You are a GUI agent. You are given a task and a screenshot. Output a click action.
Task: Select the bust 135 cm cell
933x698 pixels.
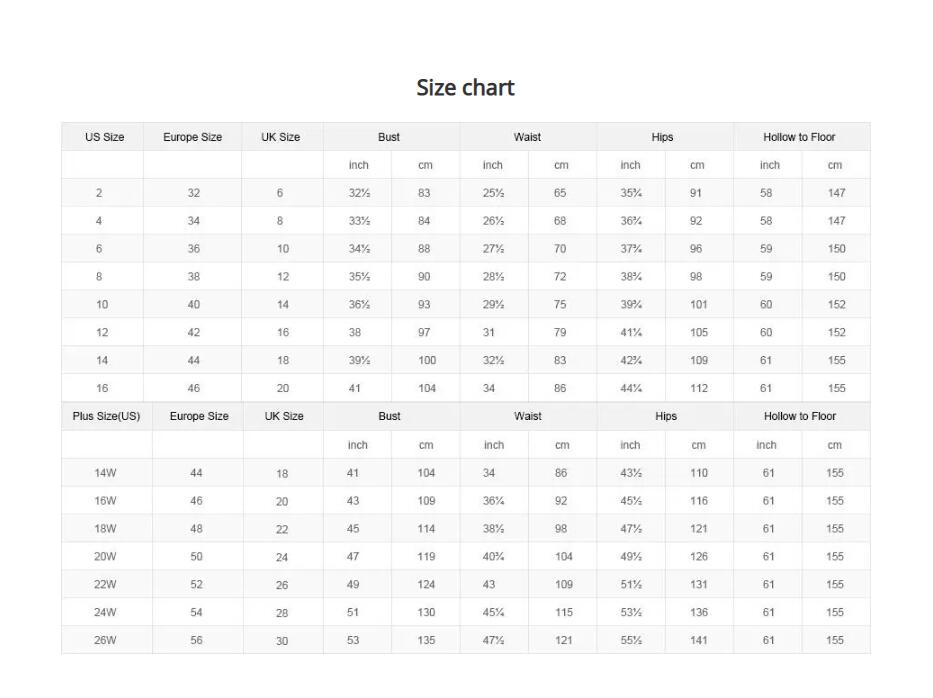427,640
